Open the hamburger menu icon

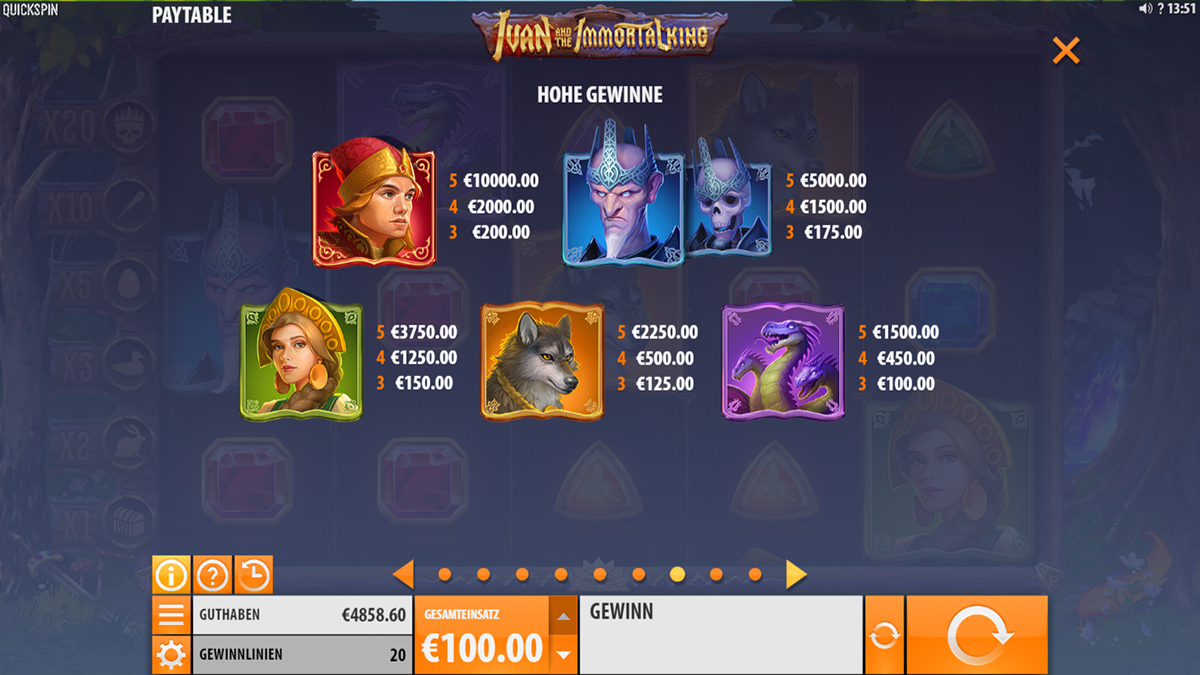click(x=171, y=615)
